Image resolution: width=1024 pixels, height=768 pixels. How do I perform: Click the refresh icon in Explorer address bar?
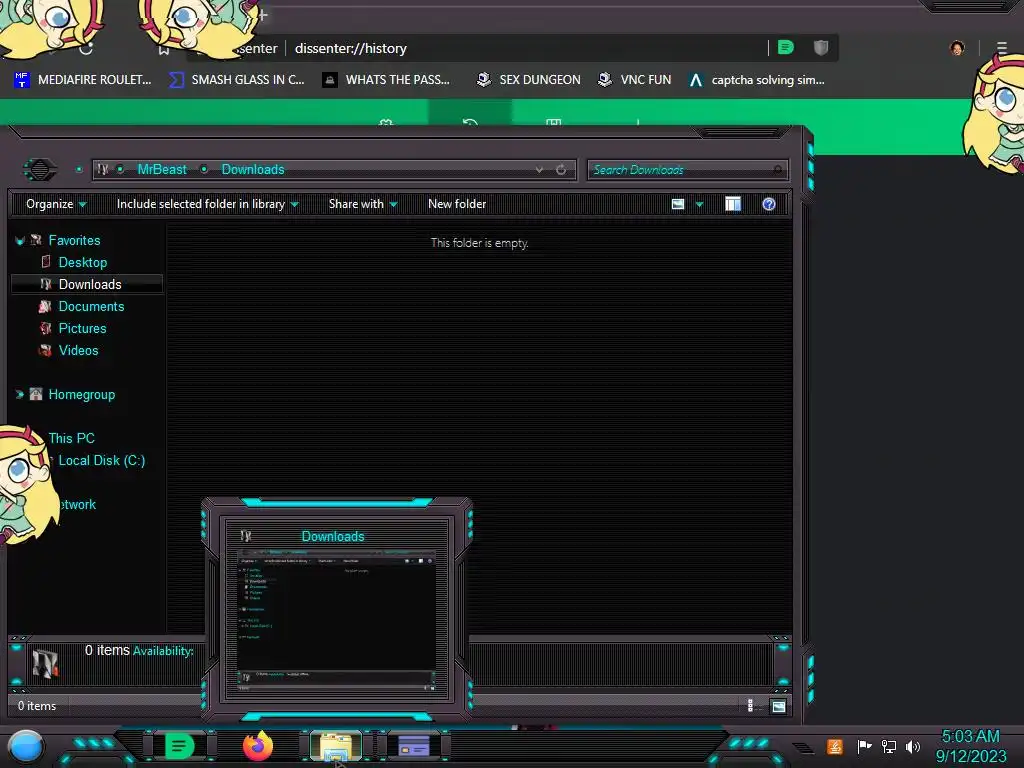click(561, 170)
